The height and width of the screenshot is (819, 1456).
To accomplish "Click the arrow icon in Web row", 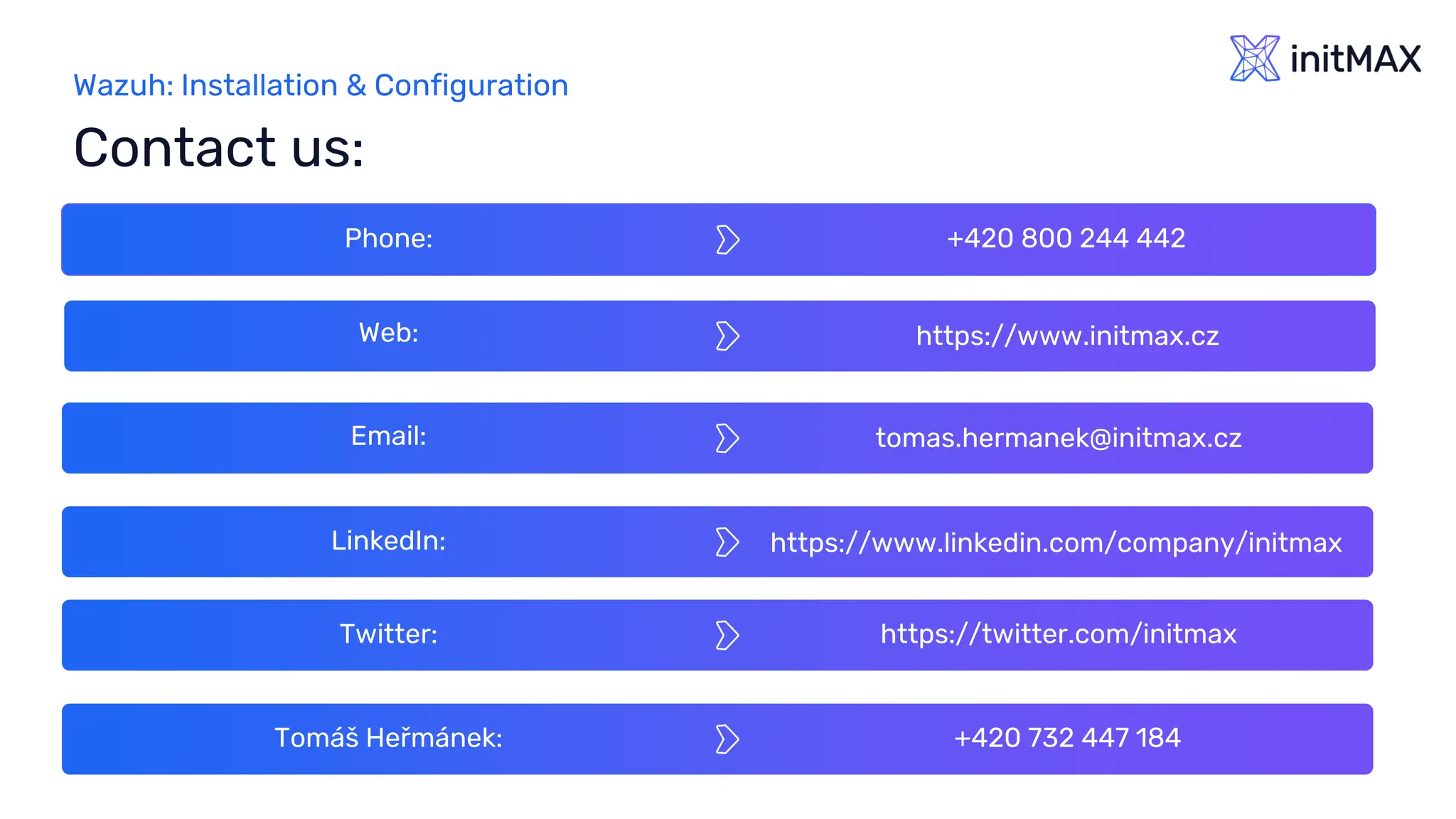I will point(727,336).
